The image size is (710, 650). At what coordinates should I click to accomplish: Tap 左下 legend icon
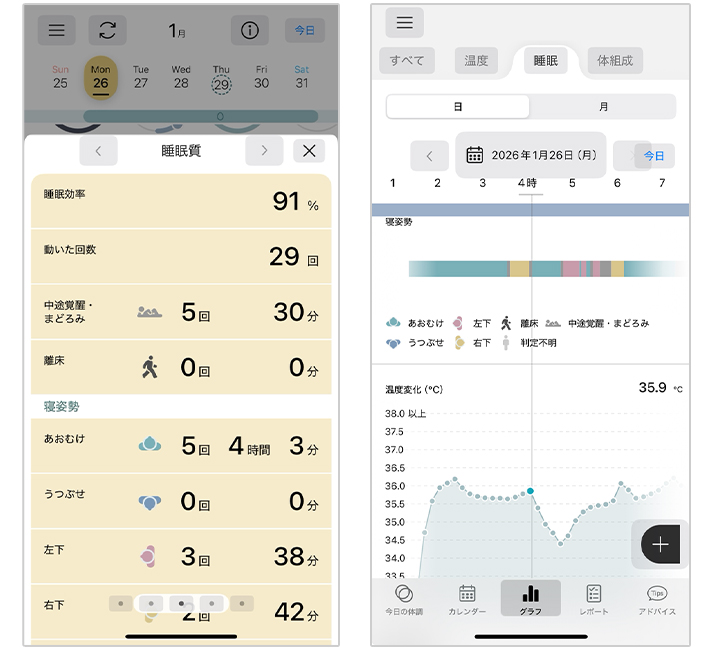pyautogui.click(x=458, y=323)
